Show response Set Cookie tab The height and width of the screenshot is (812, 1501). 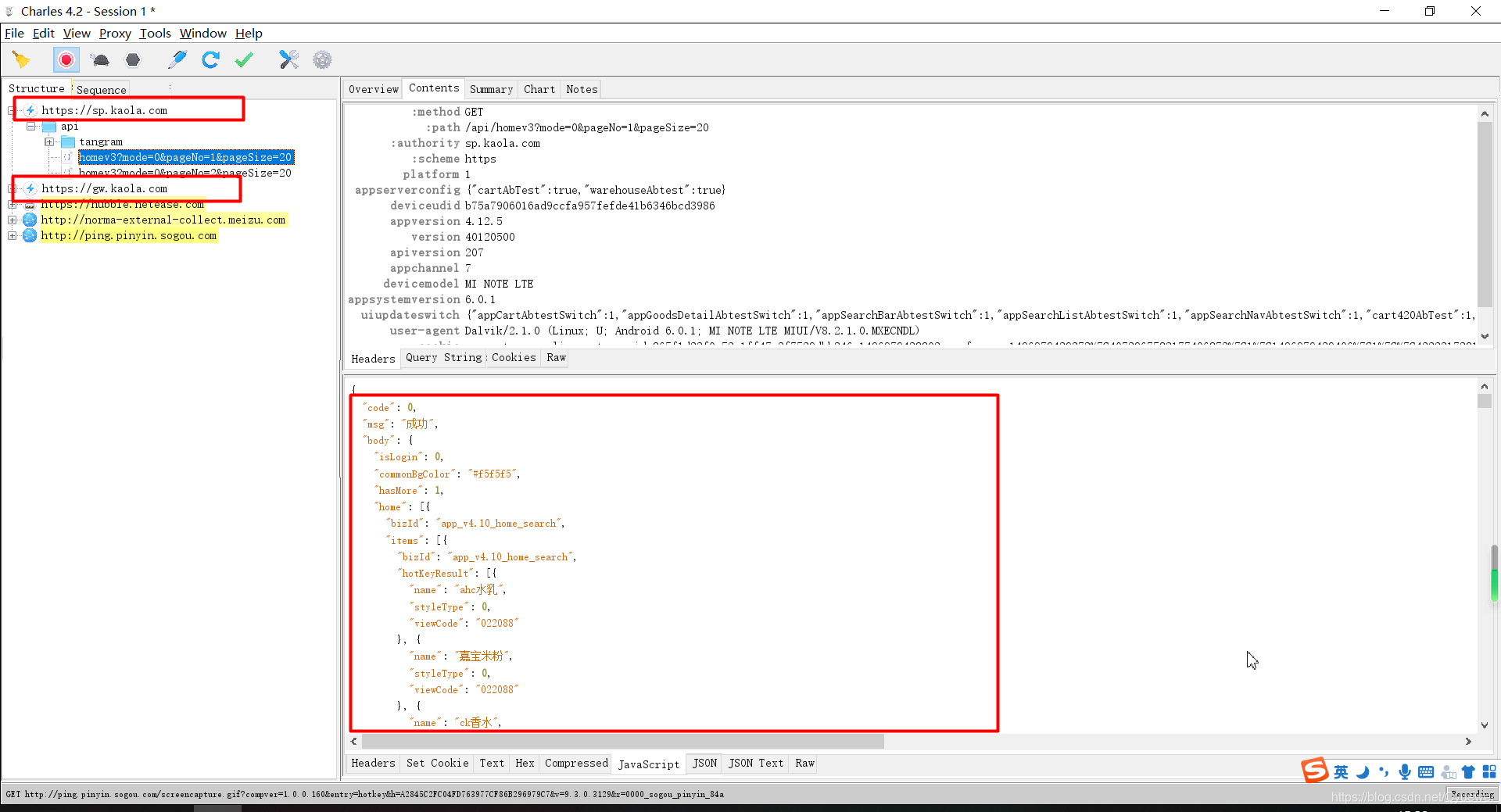coord(437,764)
